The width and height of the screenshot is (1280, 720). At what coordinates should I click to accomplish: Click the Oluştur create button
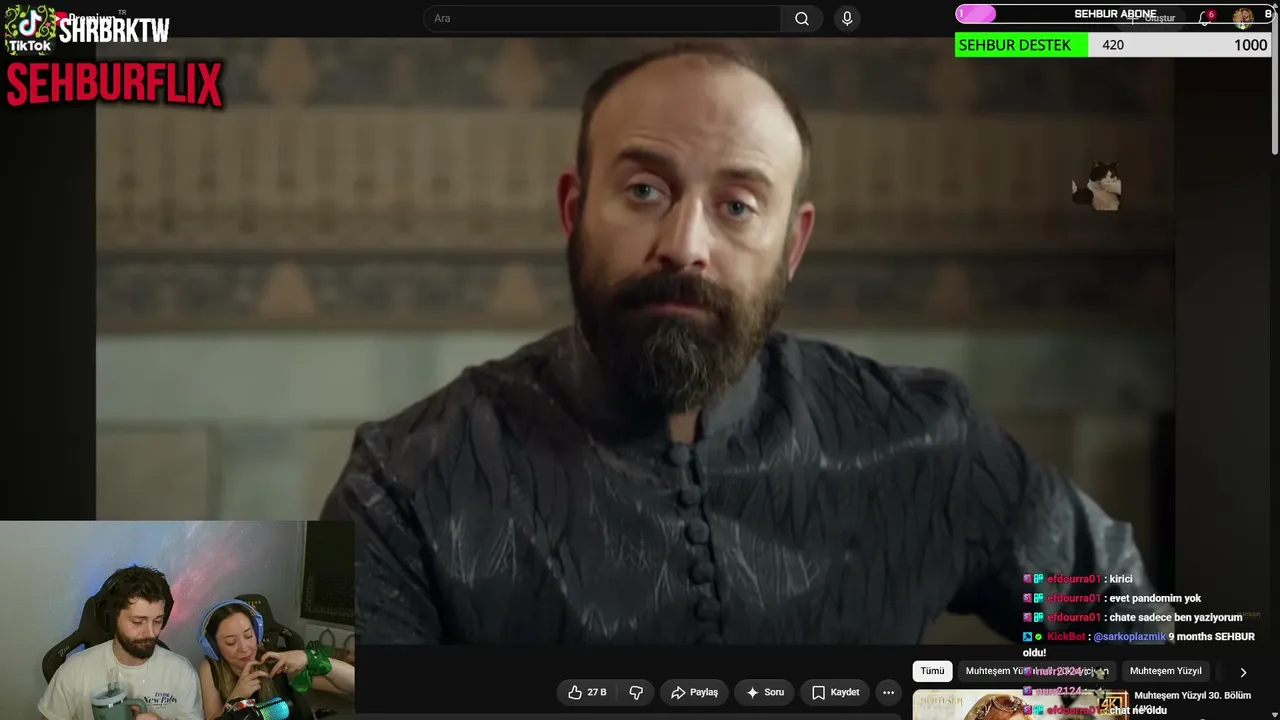click(x=1152, y=18)
